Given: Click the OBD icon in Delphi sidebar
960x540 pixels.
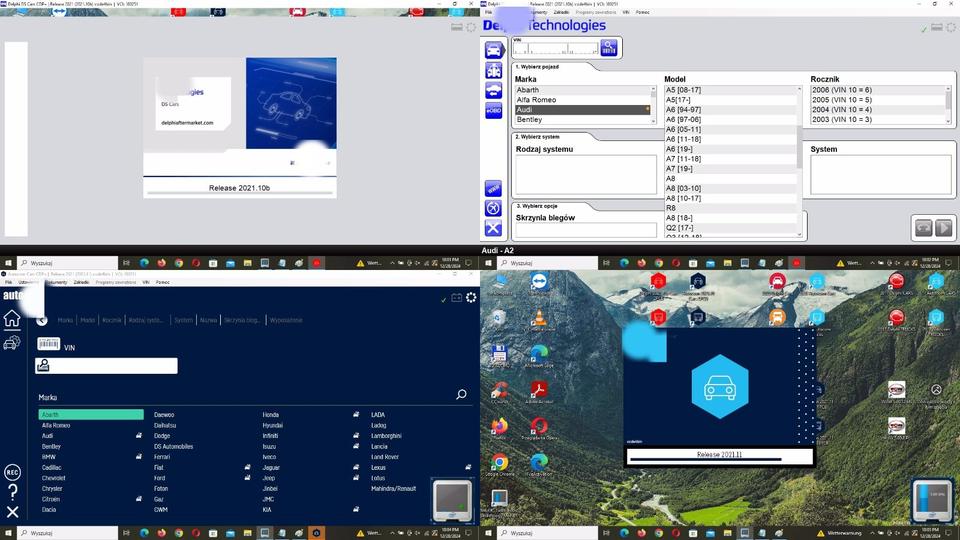Looking at the screenshot, I should [493, 110].
